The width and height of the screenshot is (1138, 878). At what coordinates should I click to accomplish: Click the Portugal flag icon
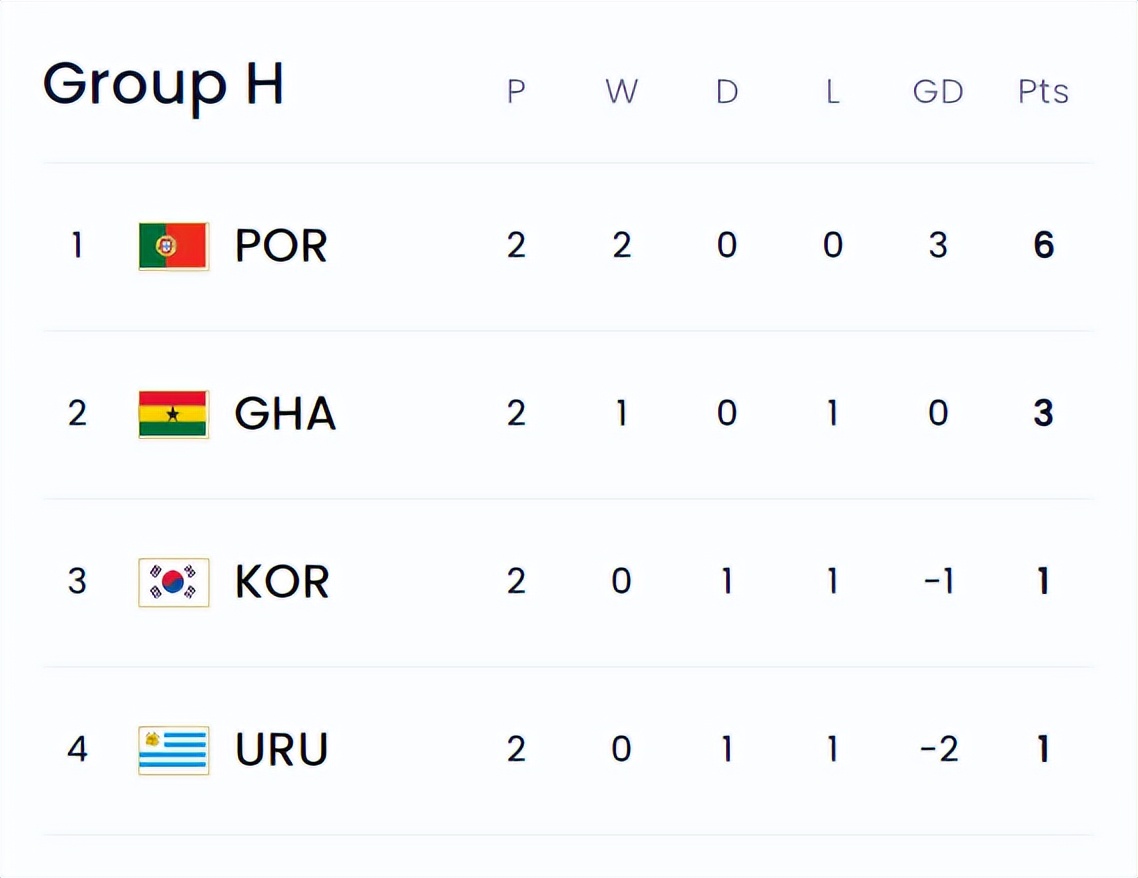[x=173, y=246]
